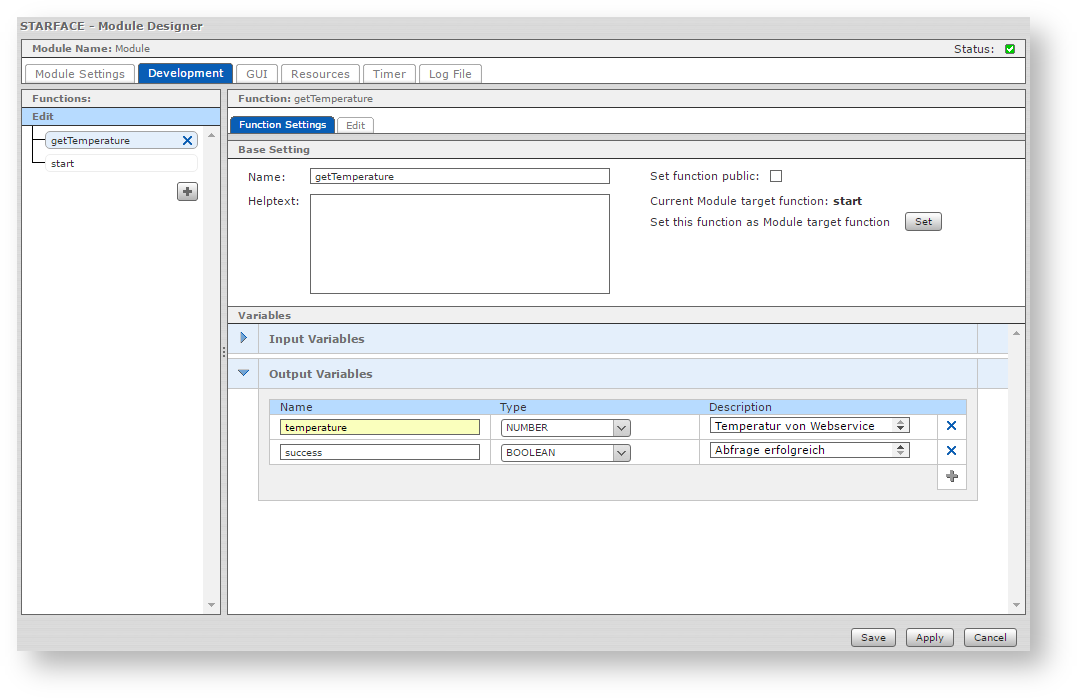
Task: Click the Apply button
Action: point(929,638)
